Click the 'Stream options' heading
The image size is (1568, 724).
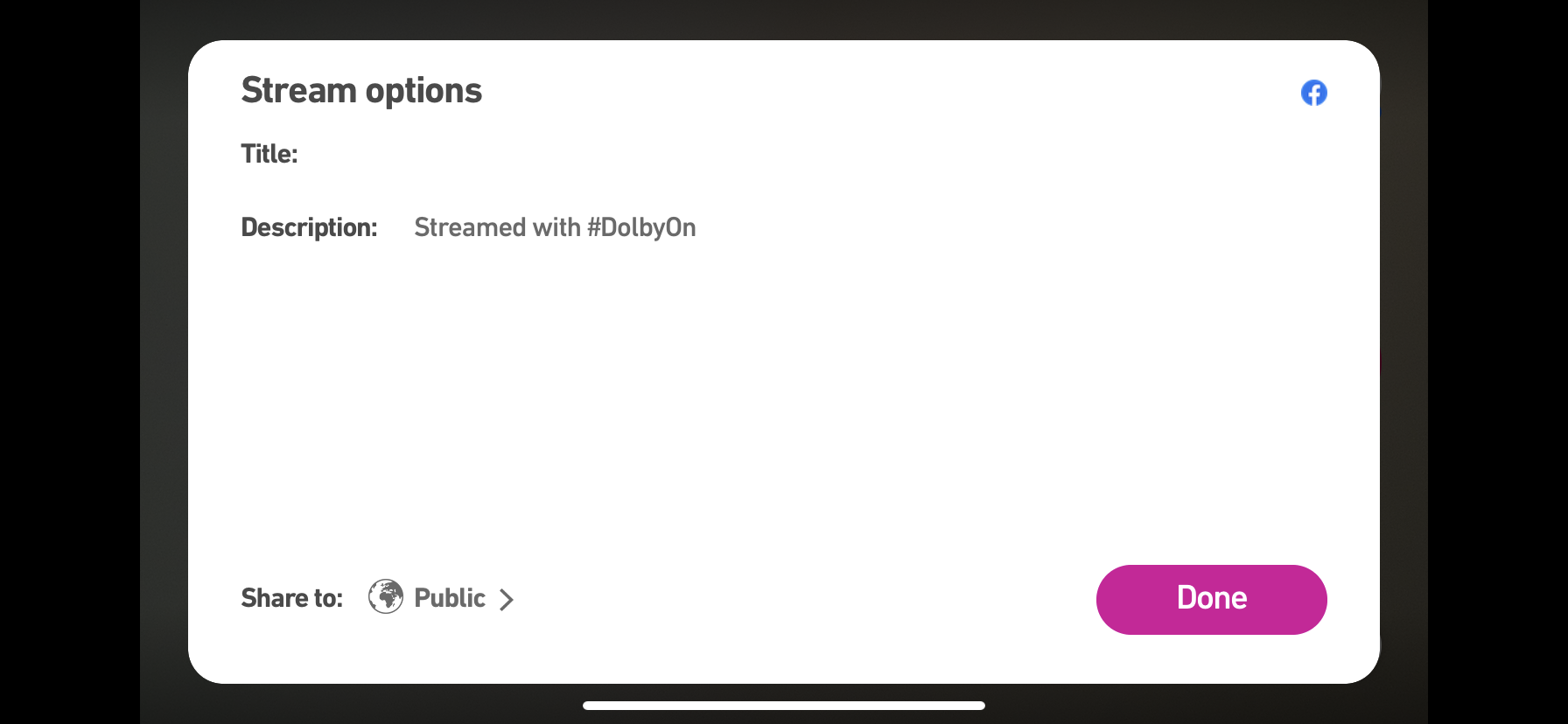tap(361, 91)
